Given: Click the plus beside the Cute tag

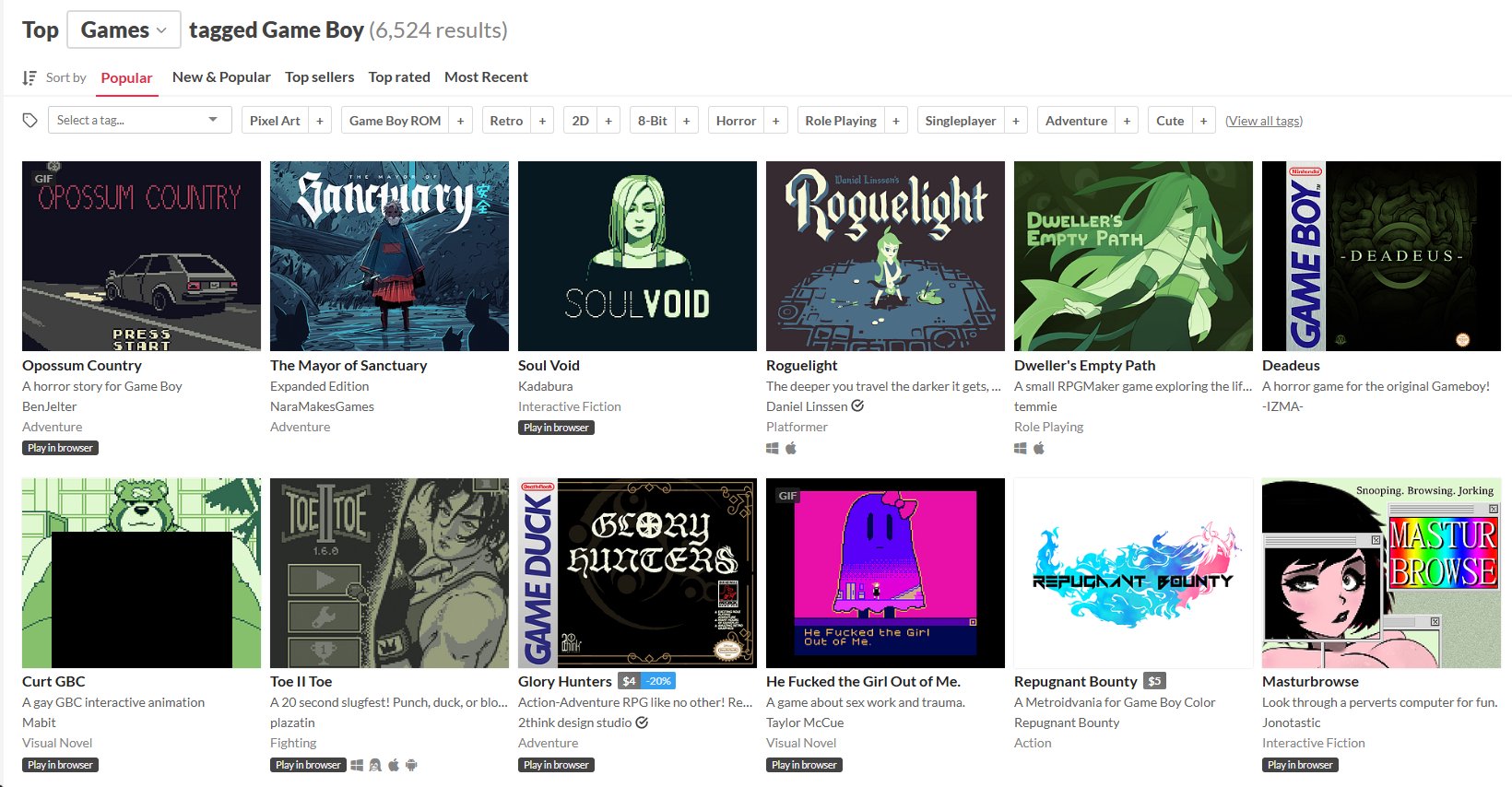Looking at the screenshot, I should tap(1203, 121).
